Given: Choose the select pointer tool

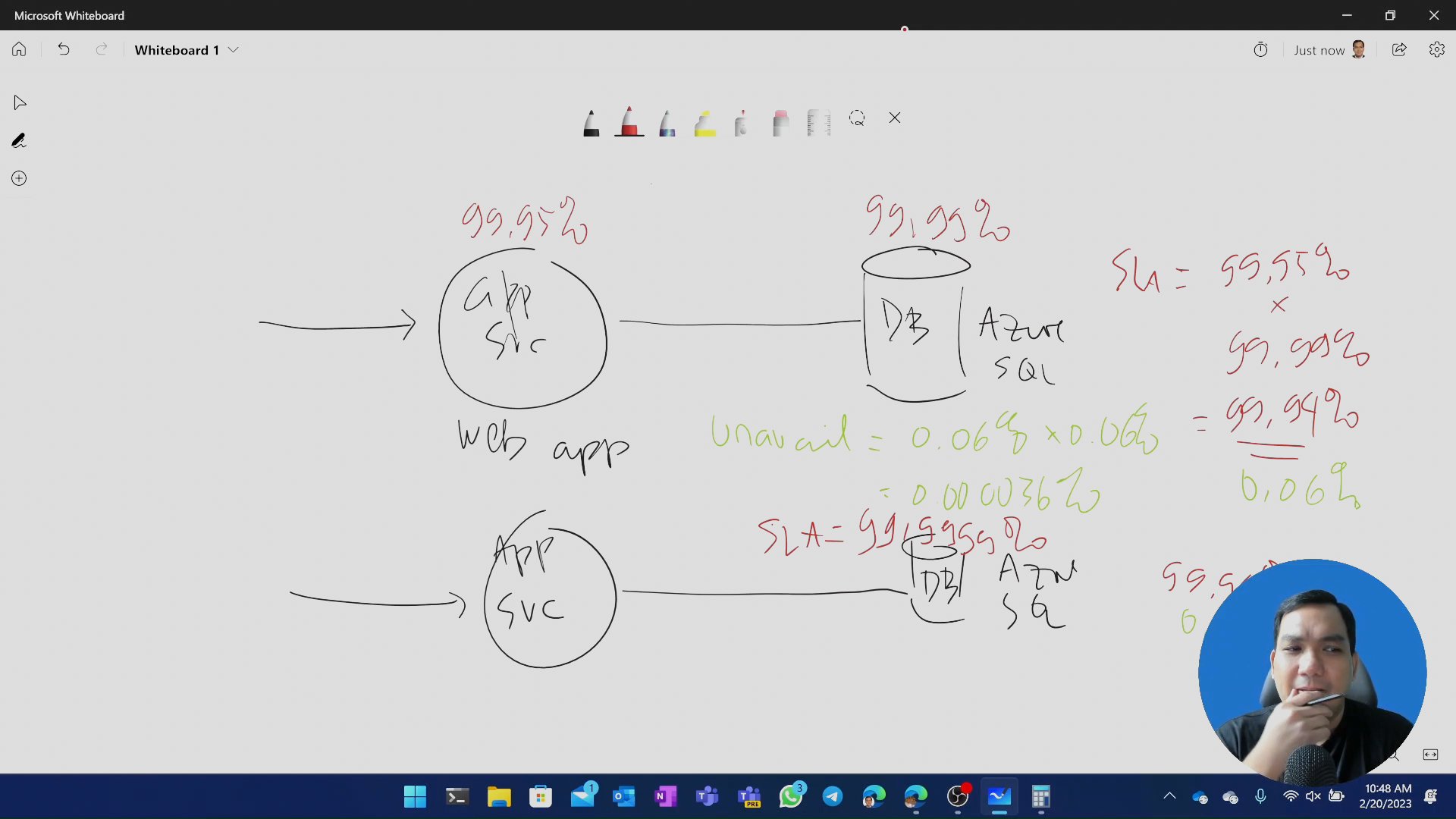Looking at the screenshot, I should point(20,102).
